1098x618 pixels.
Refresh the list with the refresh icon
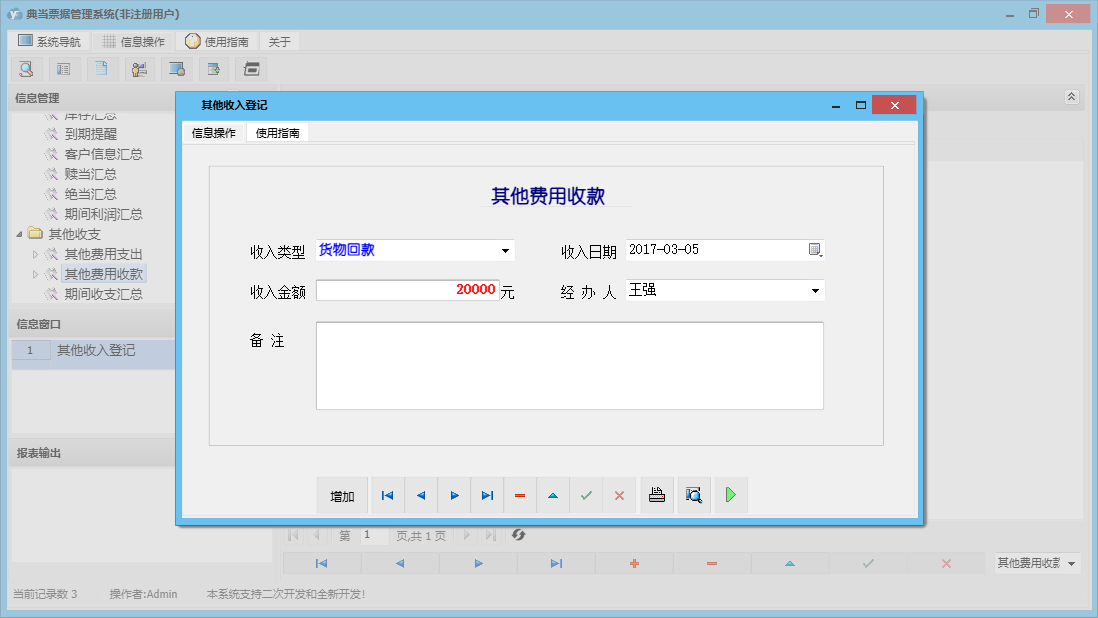pos(518,536)
